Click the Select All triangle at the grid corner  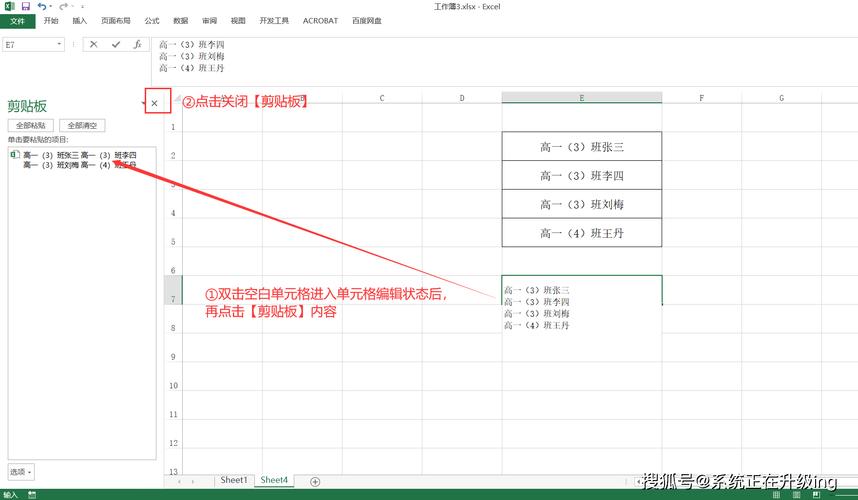[x=176, y=98]
